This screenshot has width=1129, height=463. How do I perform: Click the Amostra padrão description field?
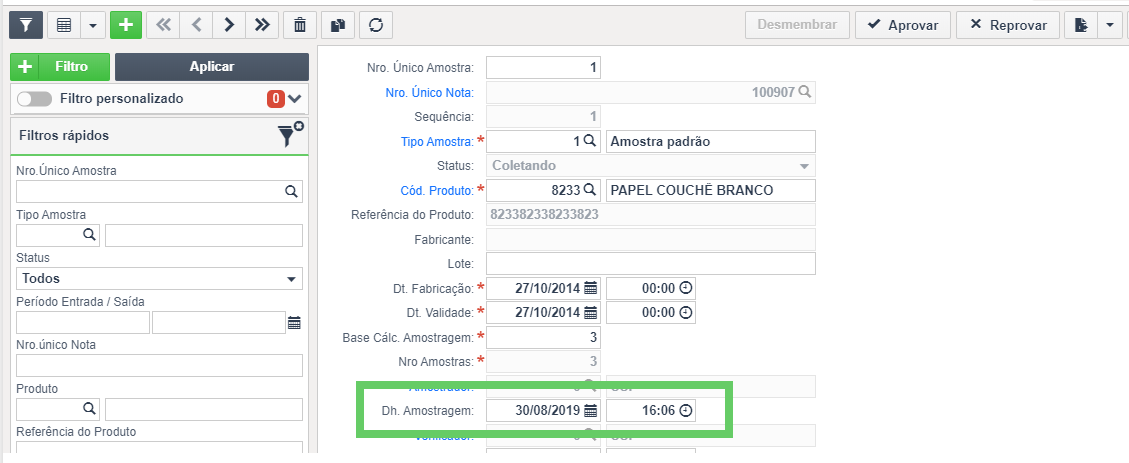[x=711, y=141]
